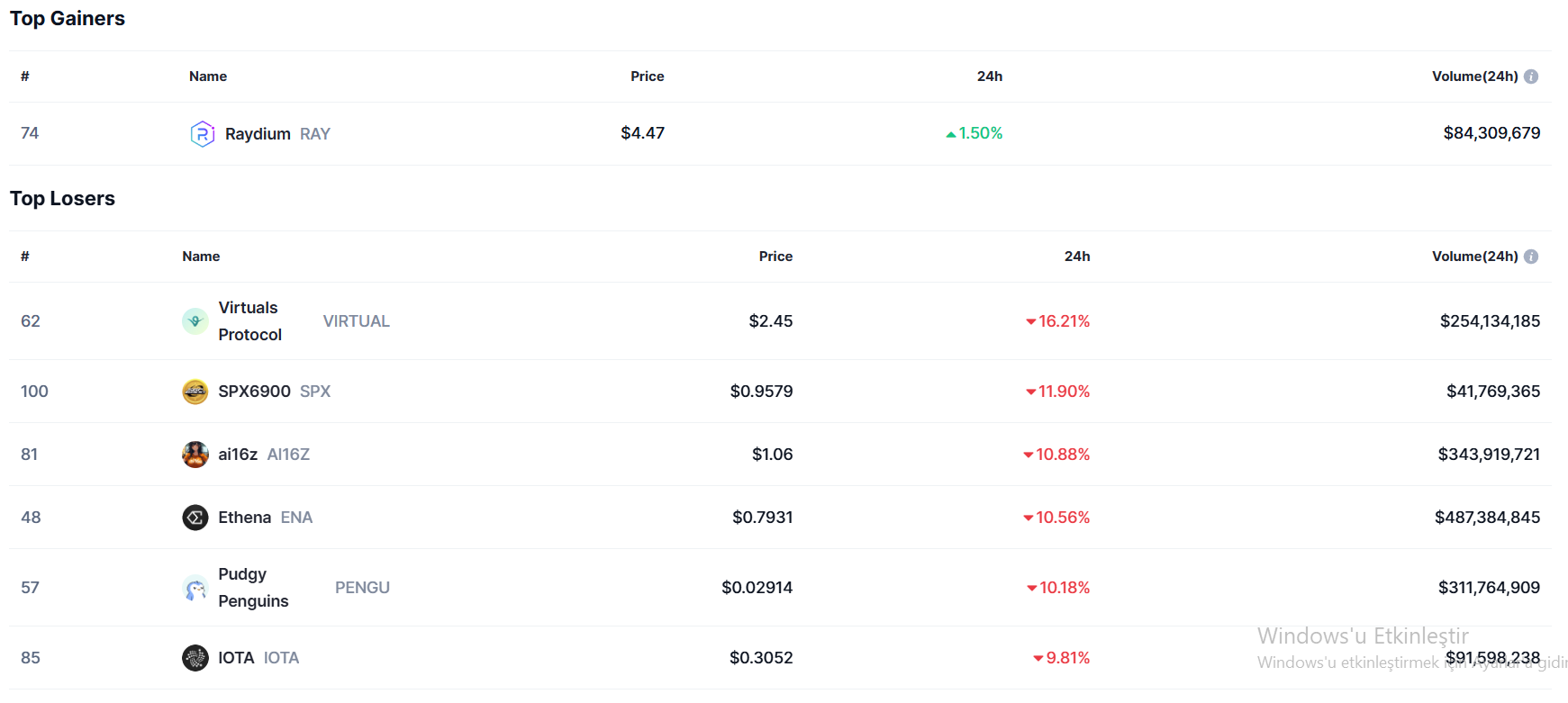Viewport: 1568px width, 703px height.
Task: Click the Raydium coin logo icon
Action: click(203, 134)
